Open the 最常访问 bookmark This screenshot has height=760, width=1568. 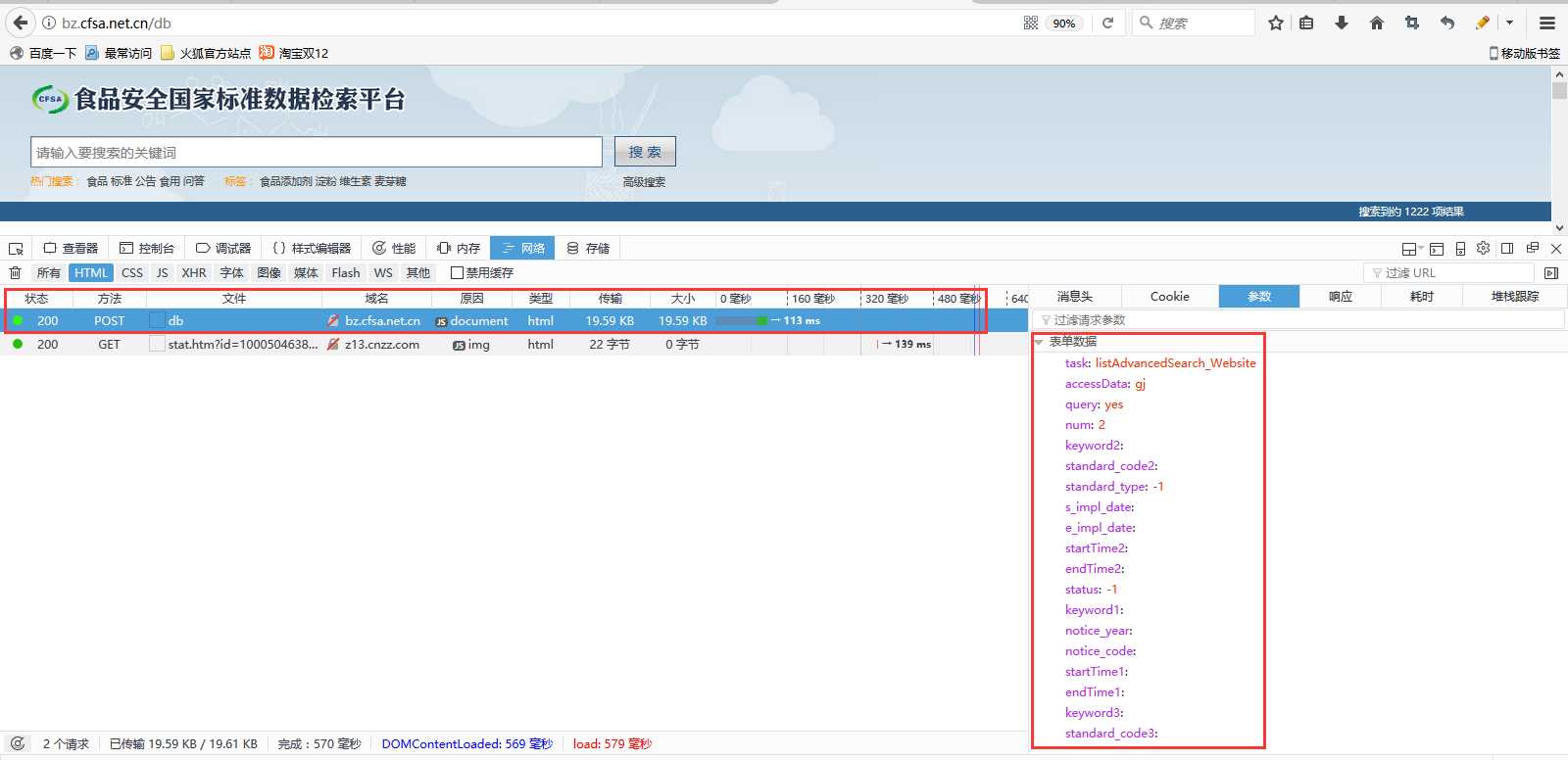tap(119, 53)
